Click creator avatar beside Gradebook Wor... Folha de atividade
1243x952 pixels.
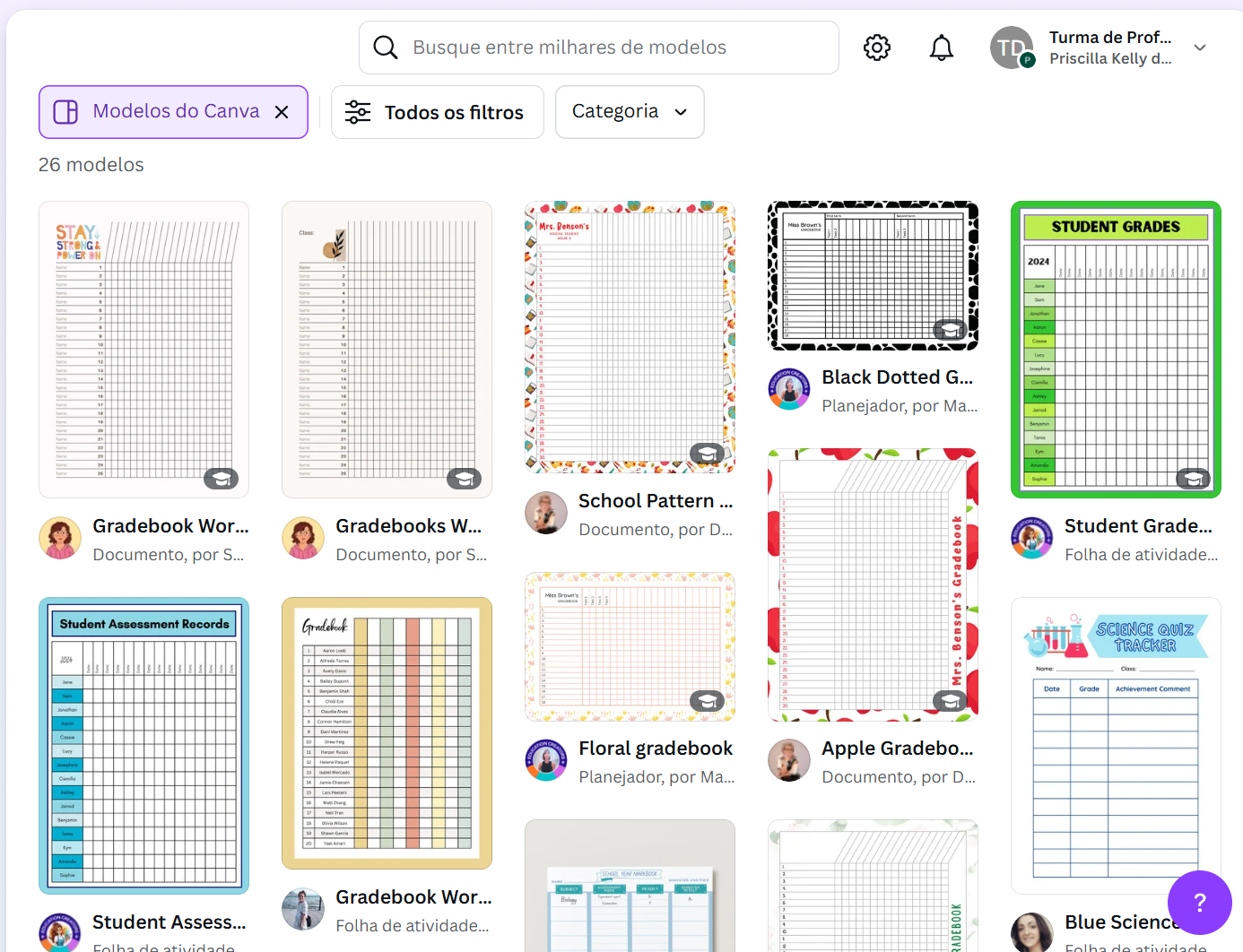point(303,909)
